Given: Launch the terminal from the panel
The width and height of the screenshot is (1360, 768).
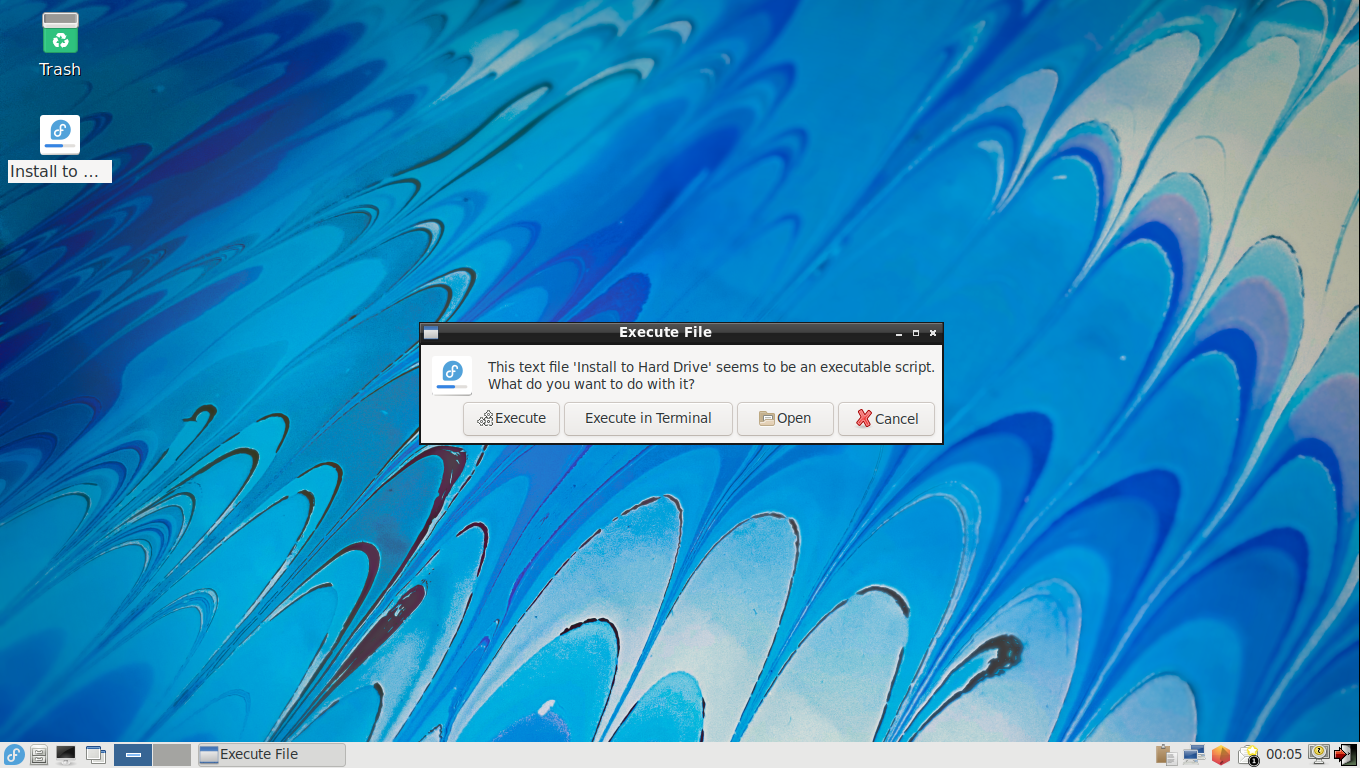Looking at the screenshot, I should (66, 755).
